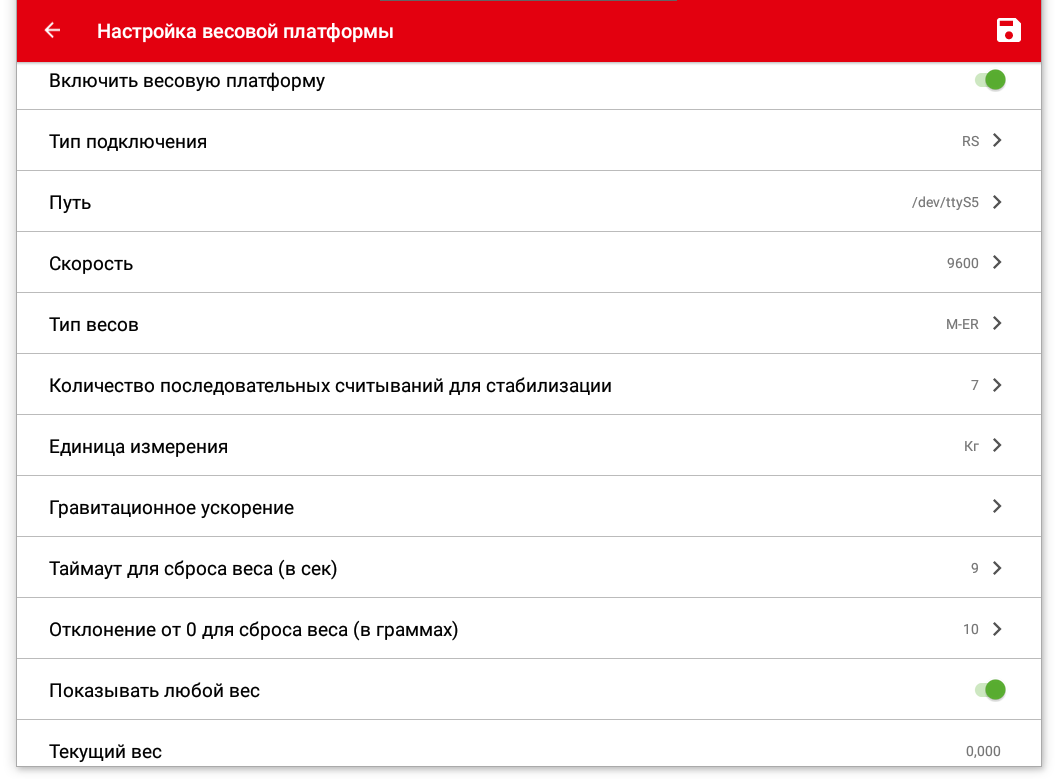Open the chevron for deviation from 0
The width and height of the screenshot is (1058, 779).
tap(996, 629)
